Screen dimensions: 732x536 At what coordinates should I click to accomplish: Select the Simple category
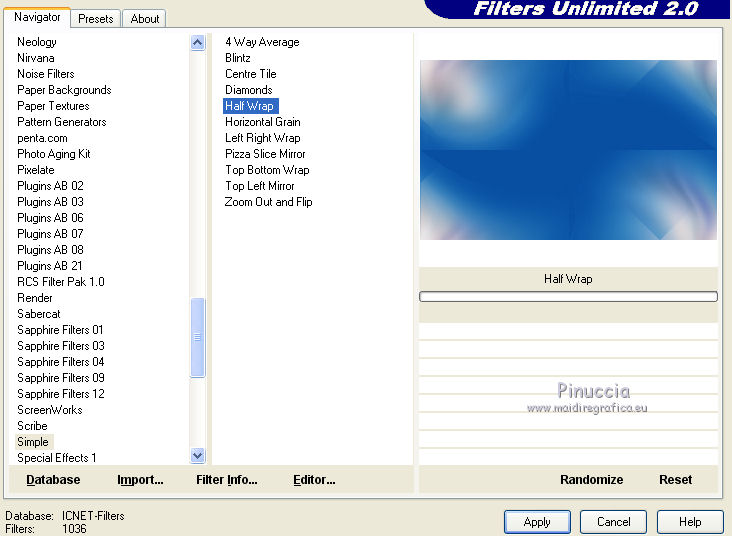(33, 442)
